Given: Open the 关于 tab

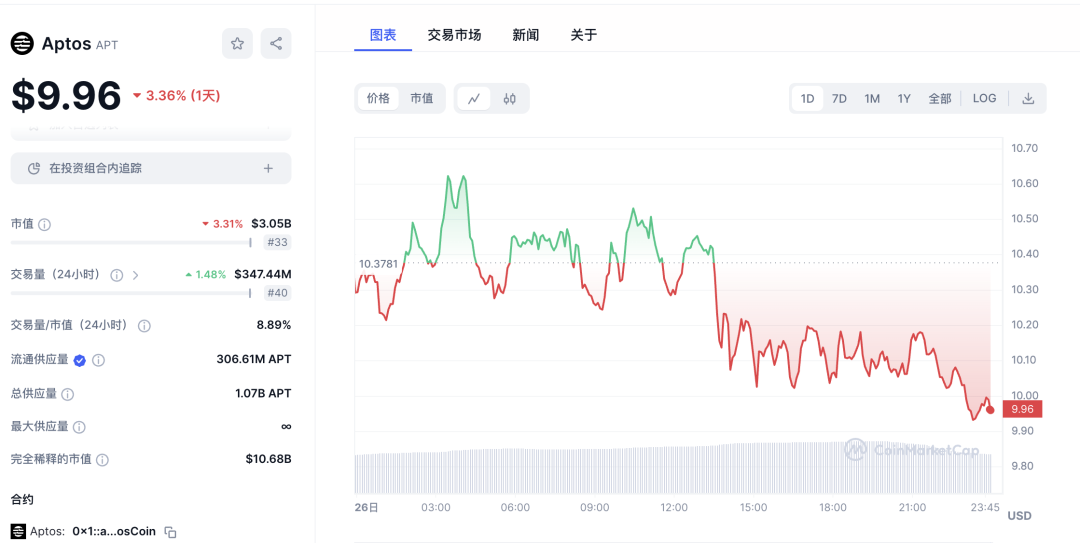Looking at the screenshot, I should click(583, 35).
